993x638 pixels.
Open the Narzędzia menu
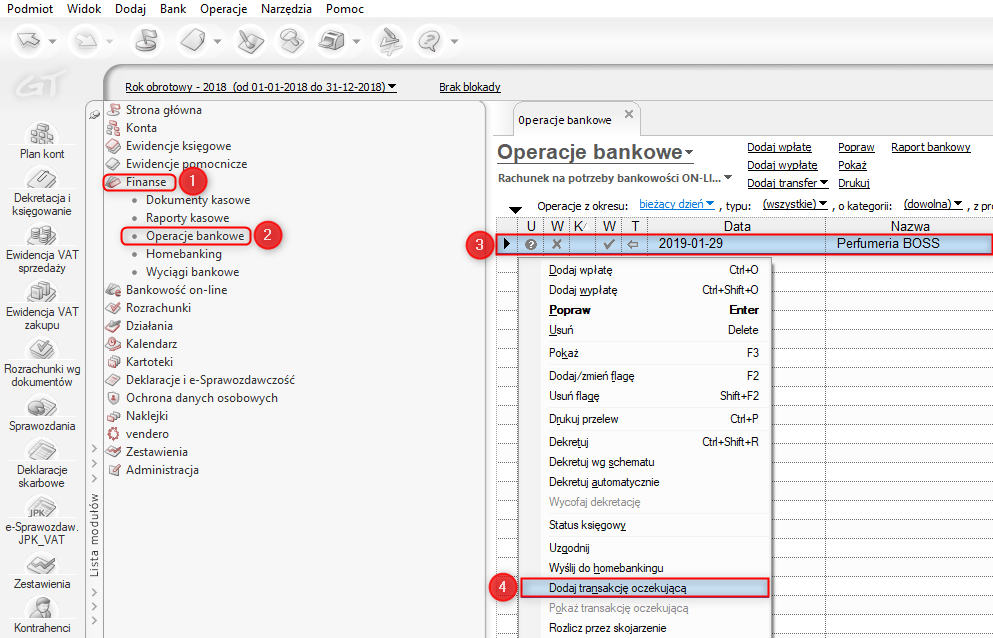289,9
